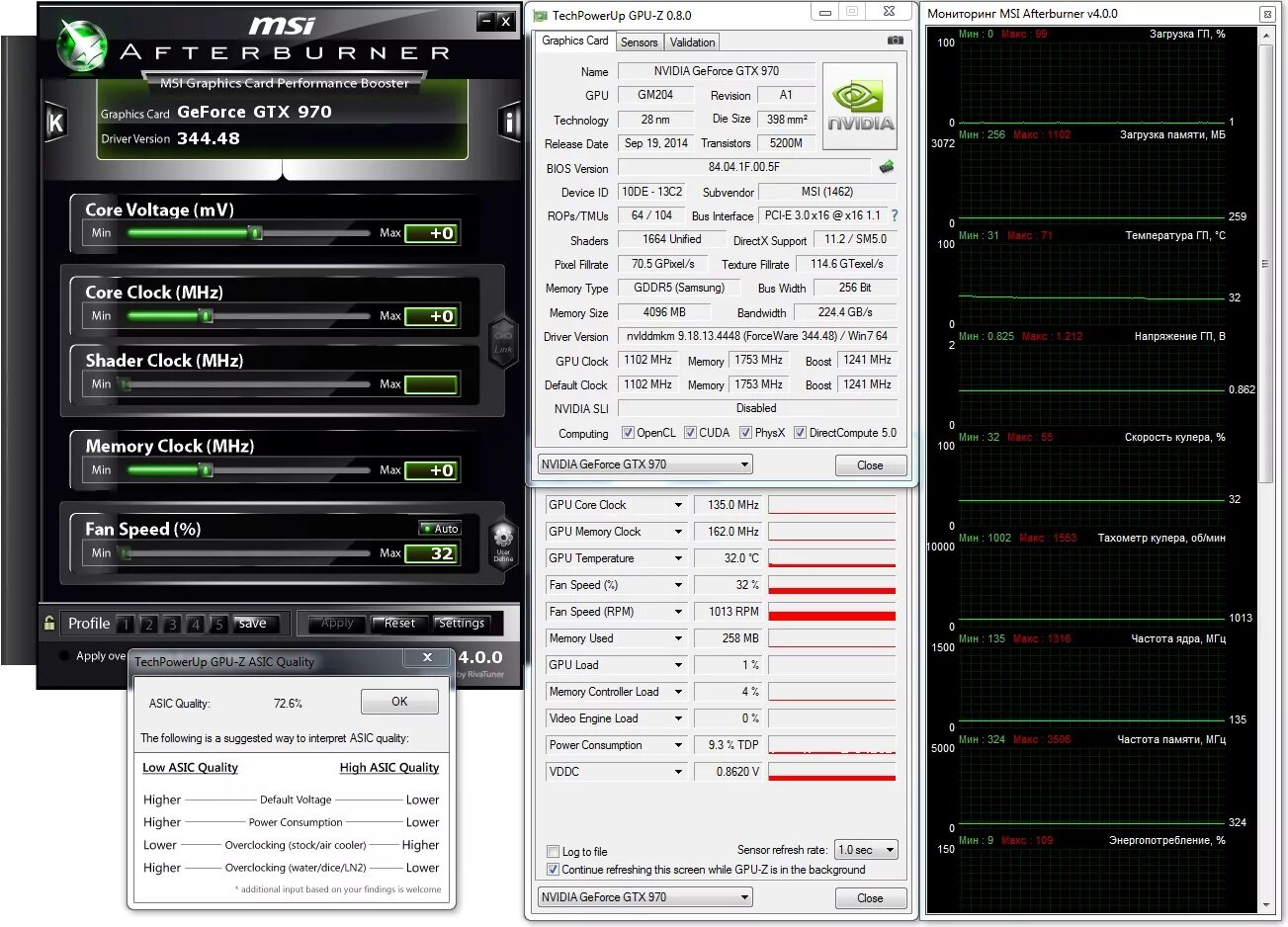Screen dimensions: 1288x927
Task: Open the GPU selector in sensors window
Action: [645, 897]
